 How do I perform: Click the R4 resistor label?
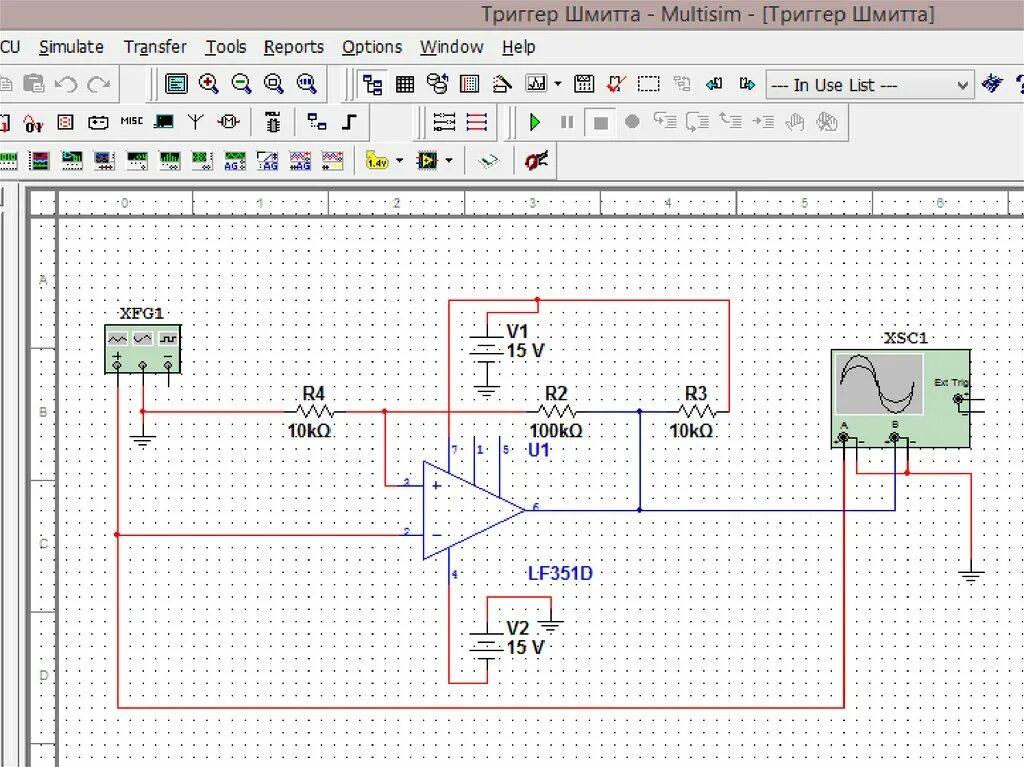(313, 393)
